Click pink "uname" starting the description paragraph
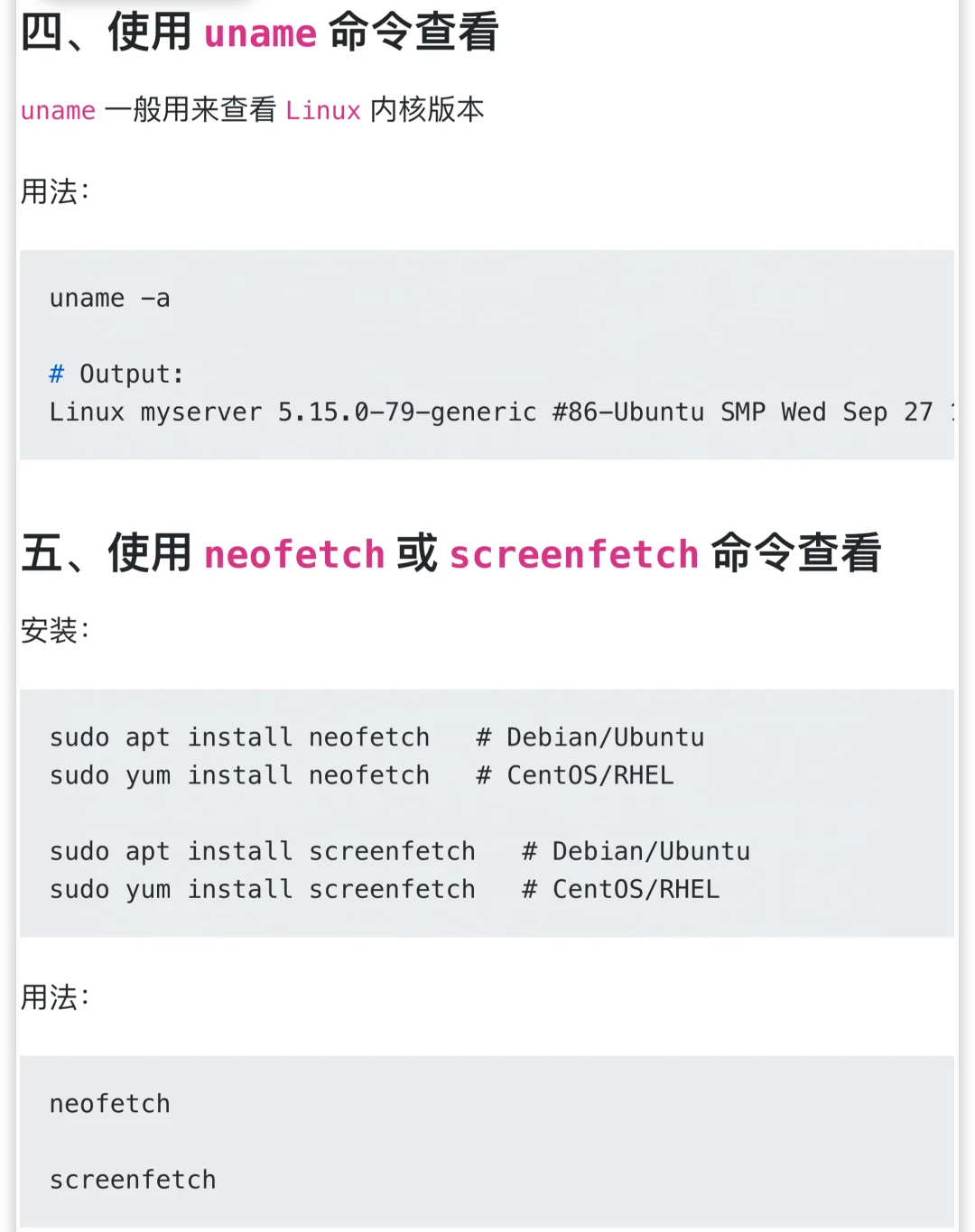This screenshot has width=975, height=1232. pyautogui.click(x=58, y=111)
